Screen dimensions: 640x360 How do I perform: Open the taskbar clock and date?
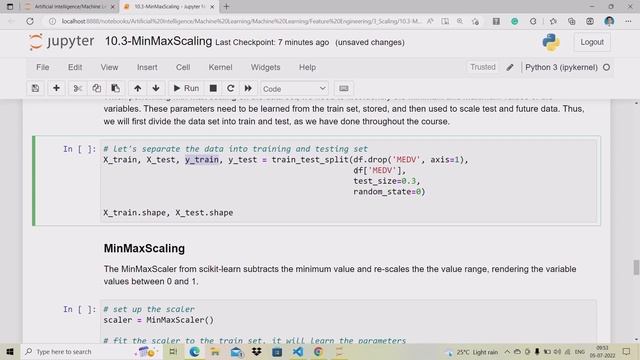(x=602, y=352)
